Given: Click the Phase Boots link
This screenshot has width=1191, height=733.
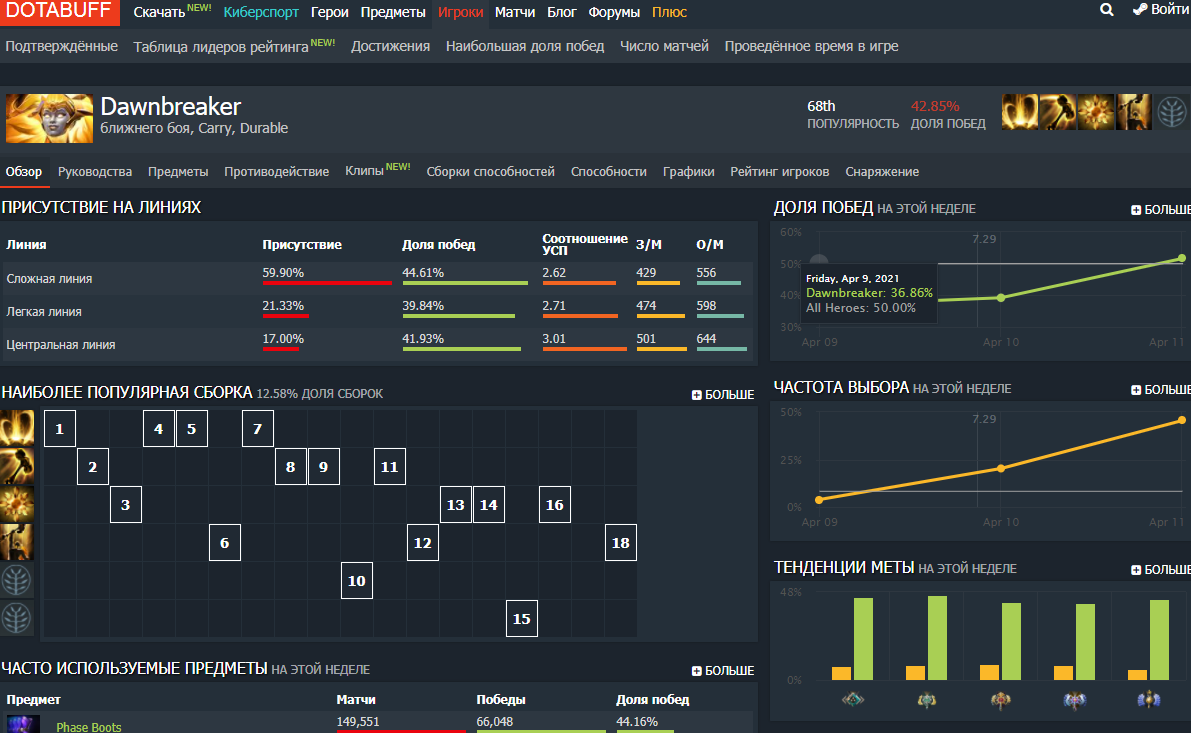Looking at the screenshot, I should coord(89,727).
